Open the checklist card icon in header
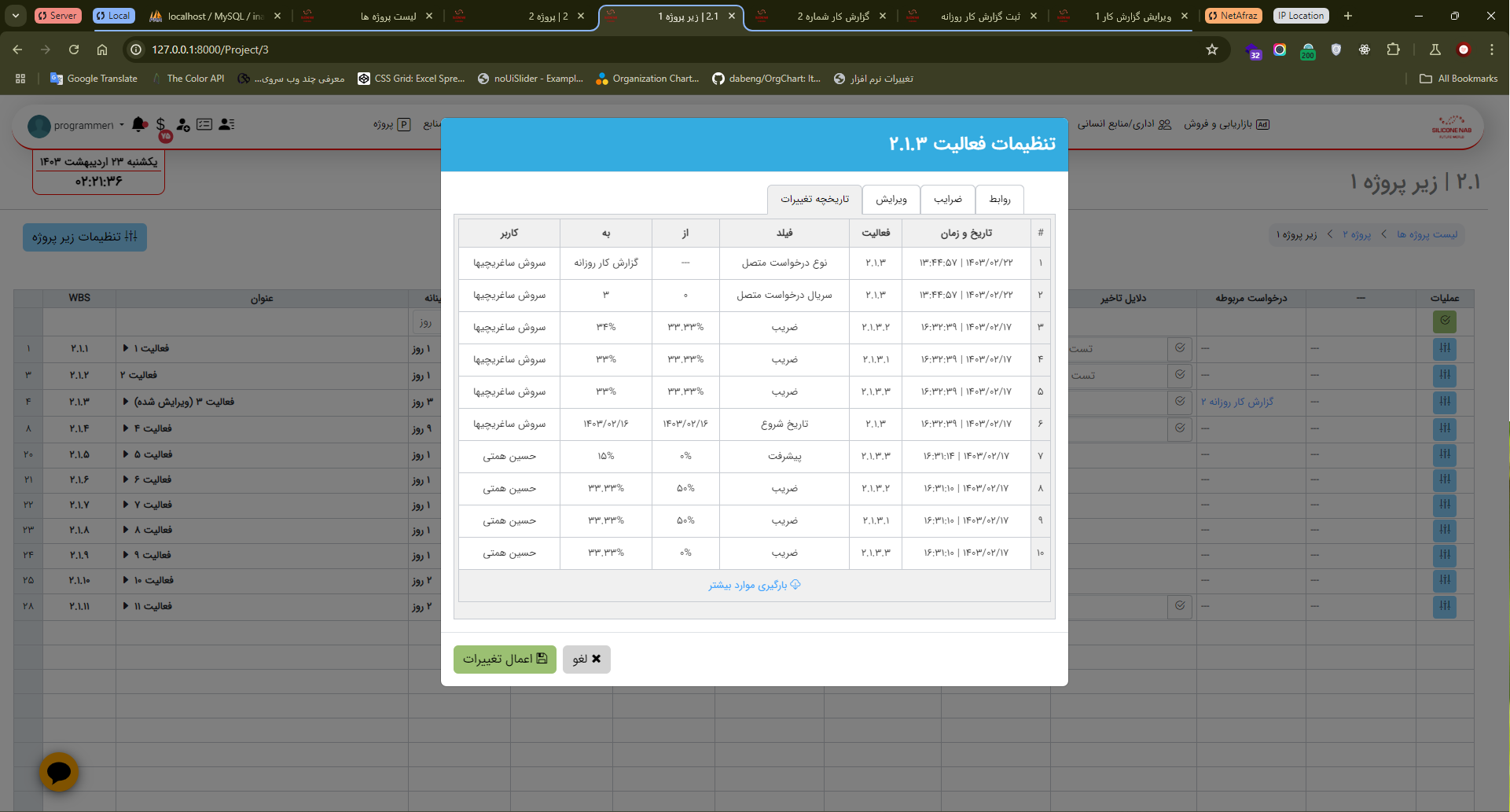Screen dimensions: 1510x812 point(204,124)
